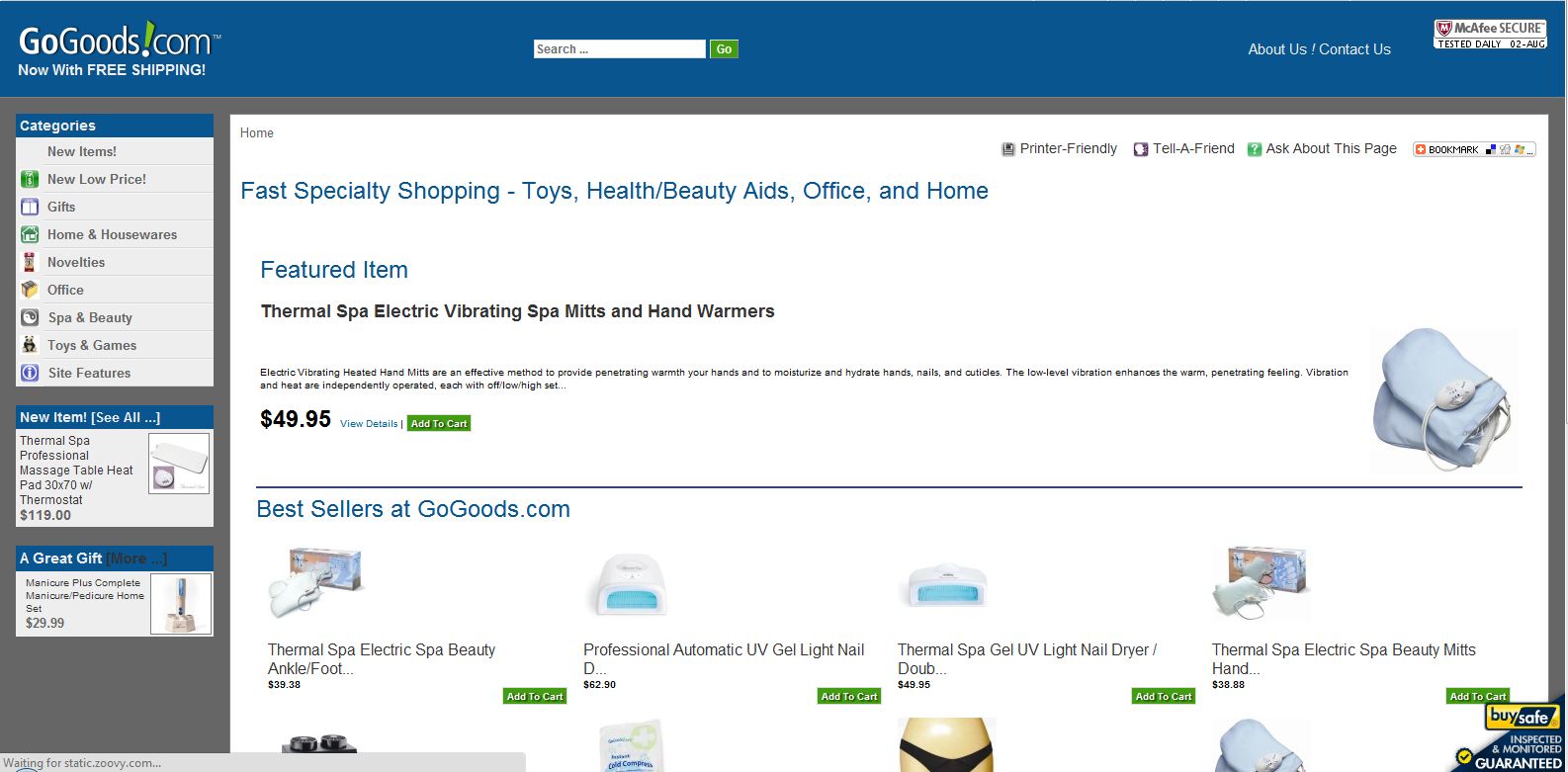Click the Spa & Beauty icon
Image resolution: width=1568 pixels, height=772 pixels.
pyautogui.click(x=30, y=317)
